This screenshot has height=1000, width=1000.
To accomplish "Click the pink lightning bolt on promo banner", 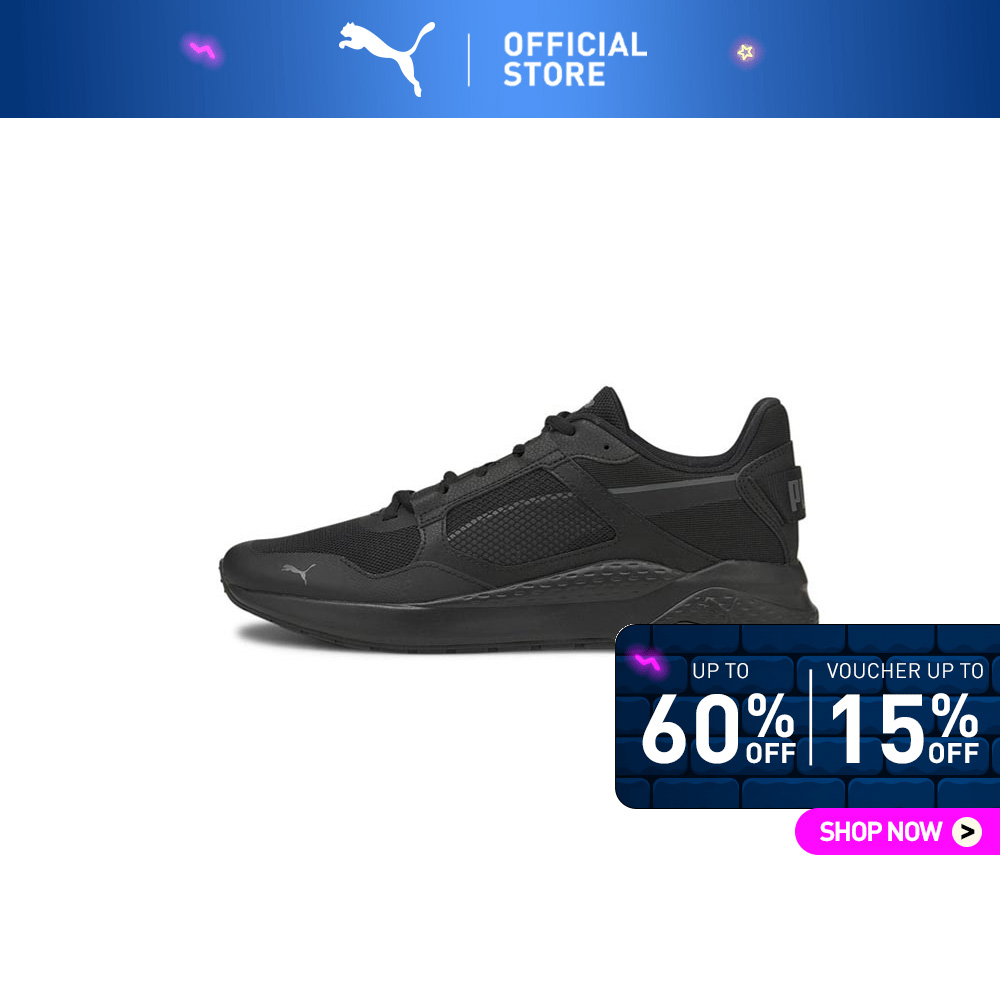I will tap(647, 663).
